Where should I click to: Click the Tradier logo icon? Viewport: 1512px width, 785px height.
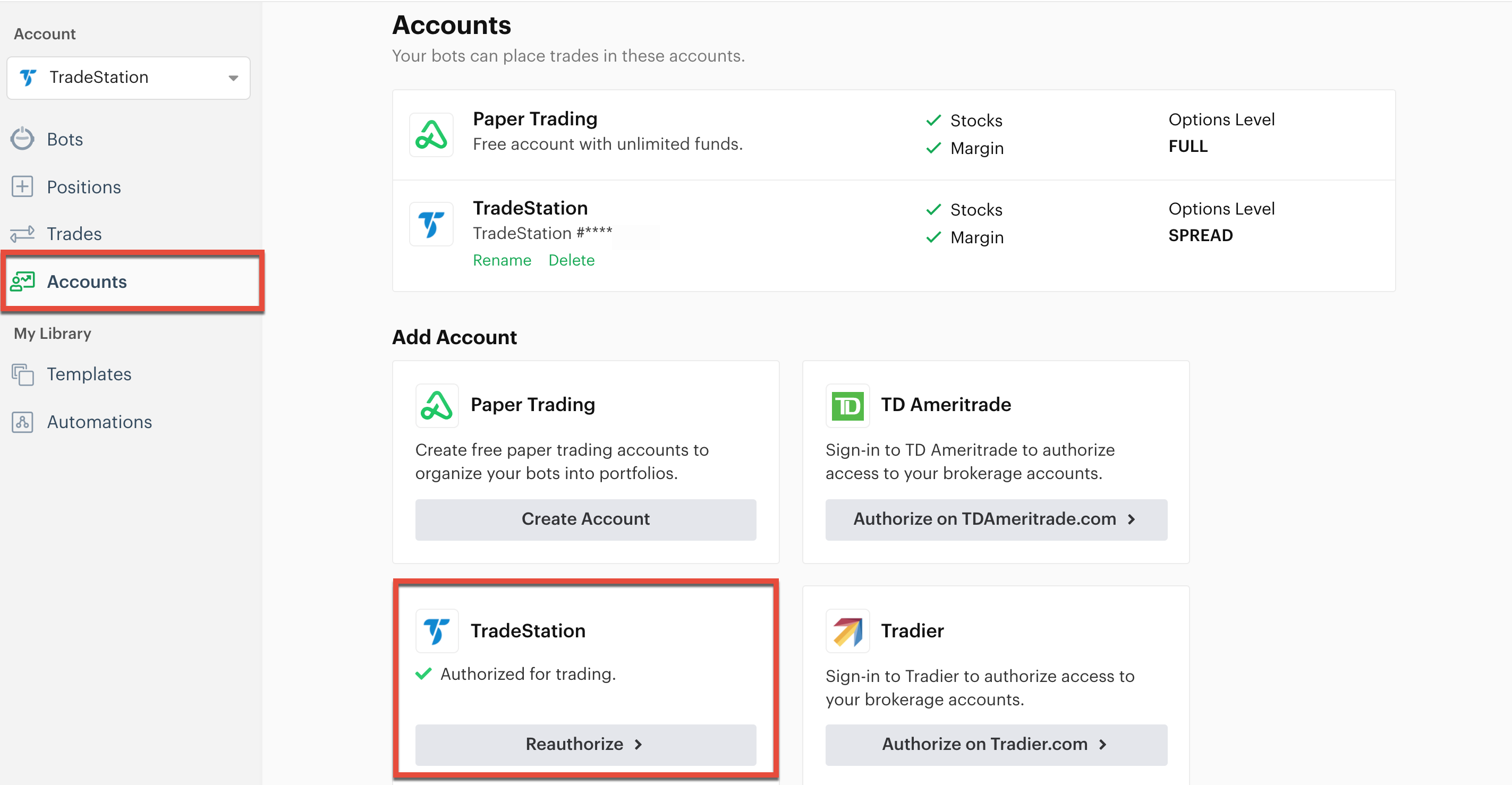[x=847, y=630]
